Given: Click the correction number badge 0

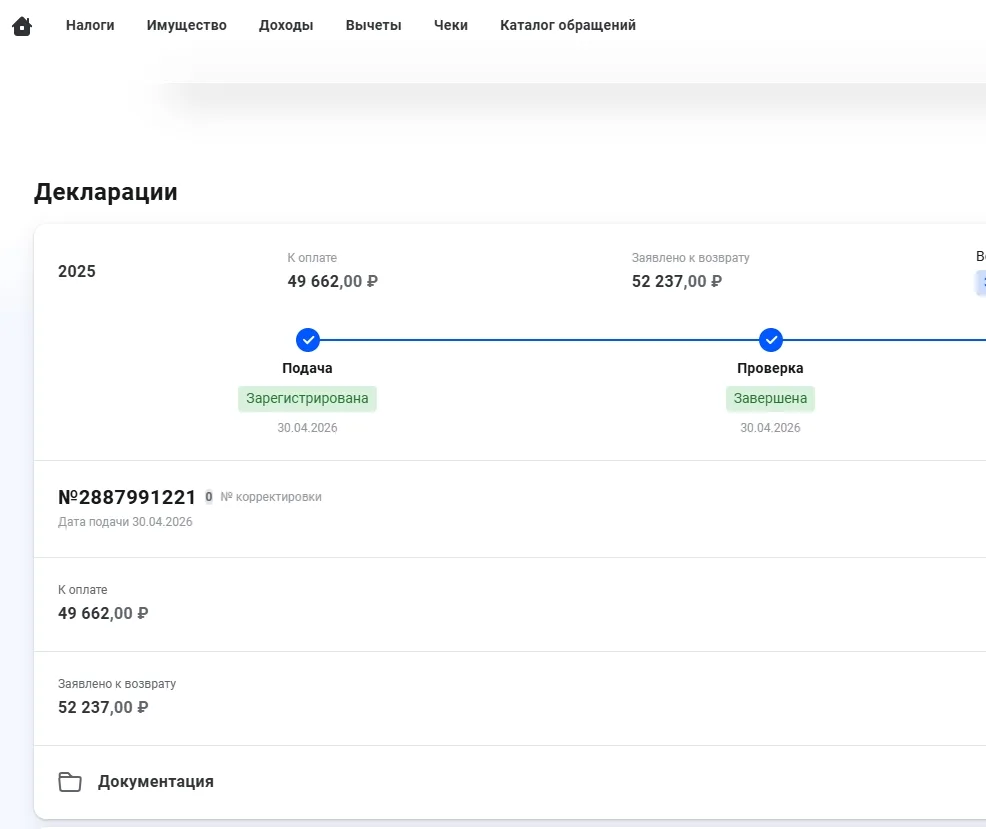Looking at the screenshot, I should (x=209, y=497).
